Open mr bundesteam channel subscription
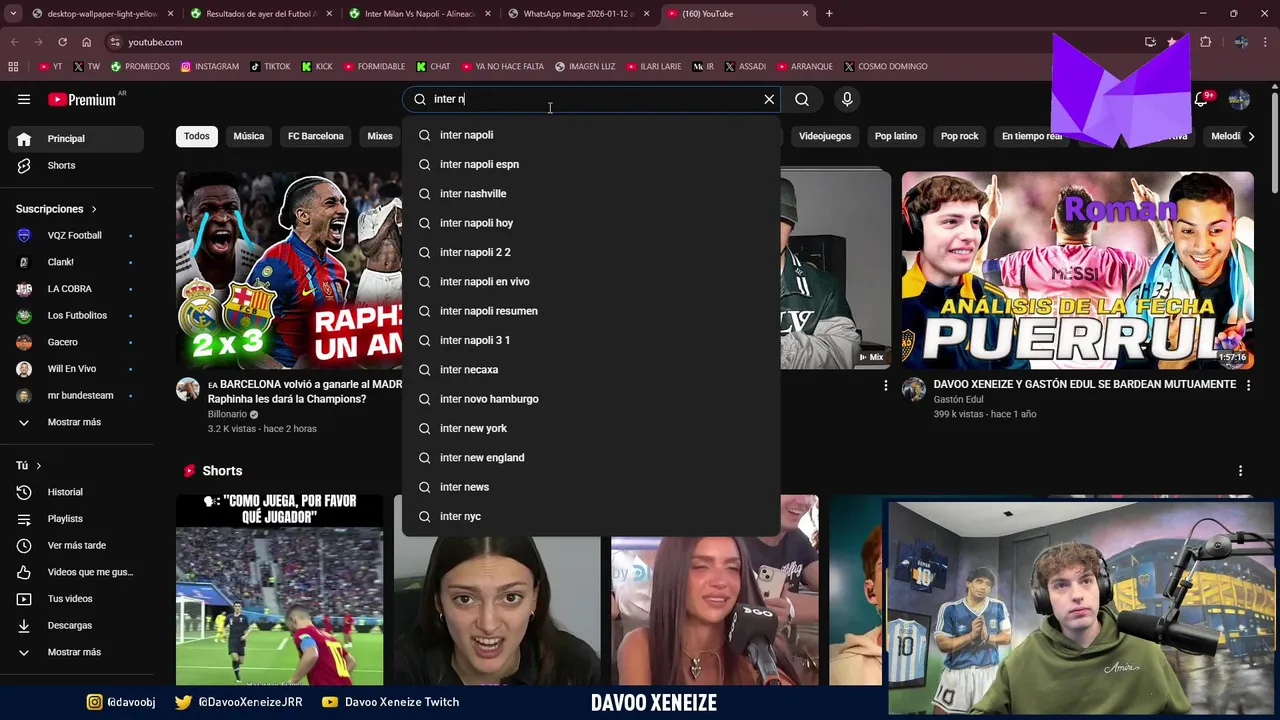 coord(76,395)
